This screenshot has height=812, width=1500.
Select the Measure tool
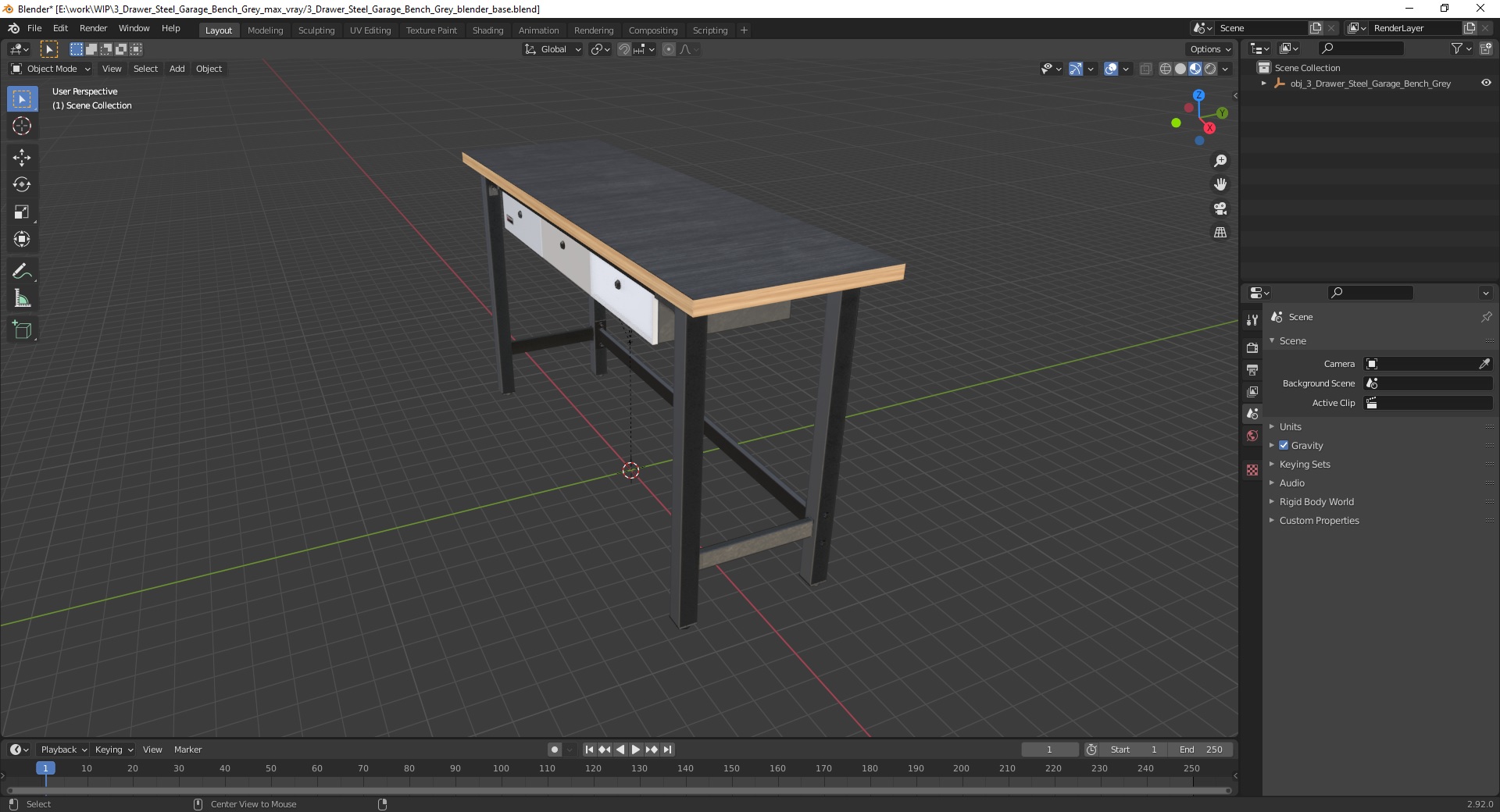[x=22, y=298]
